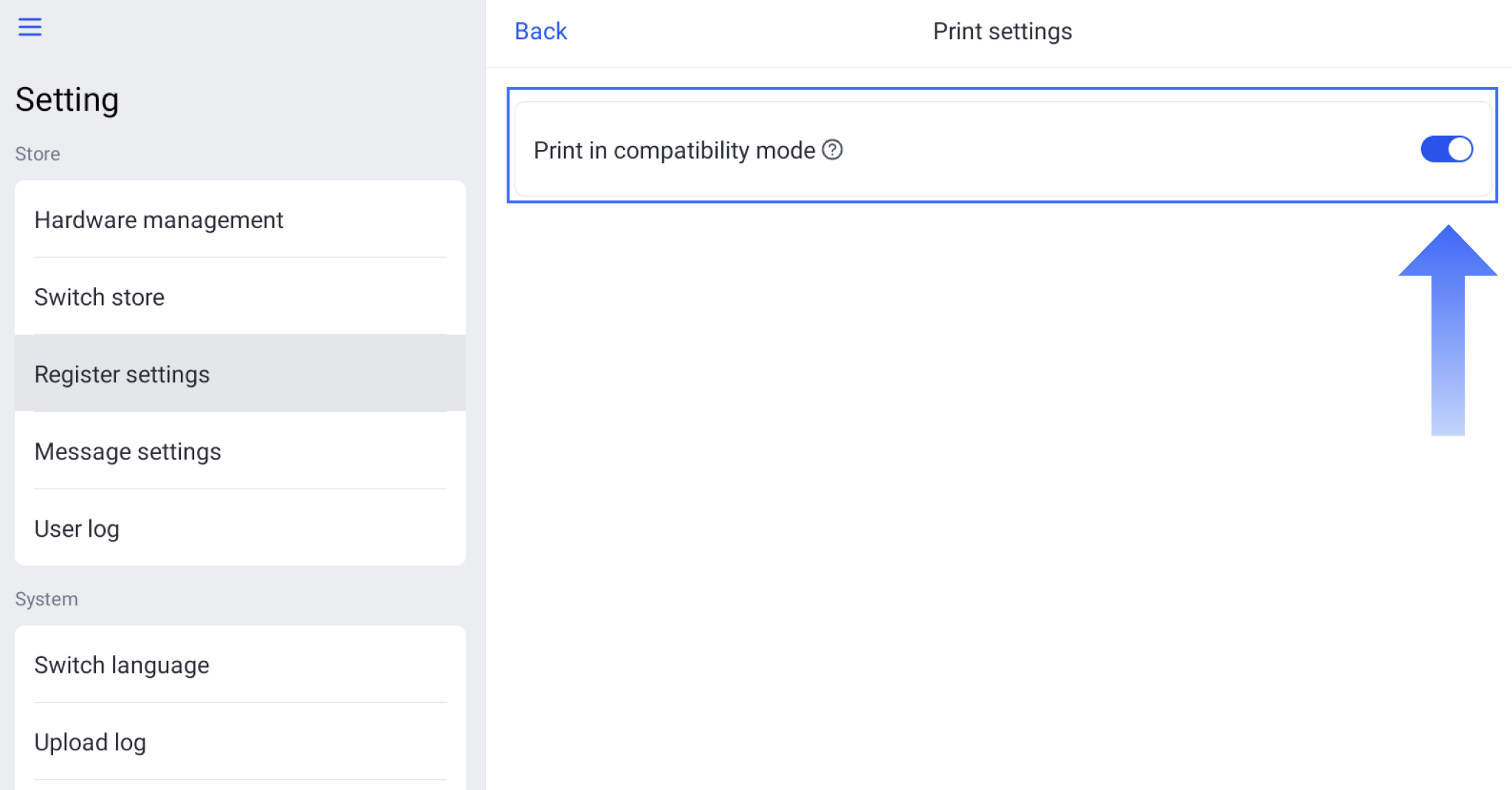Select Upload log option

pyautogui.click(x=90, y=742)
